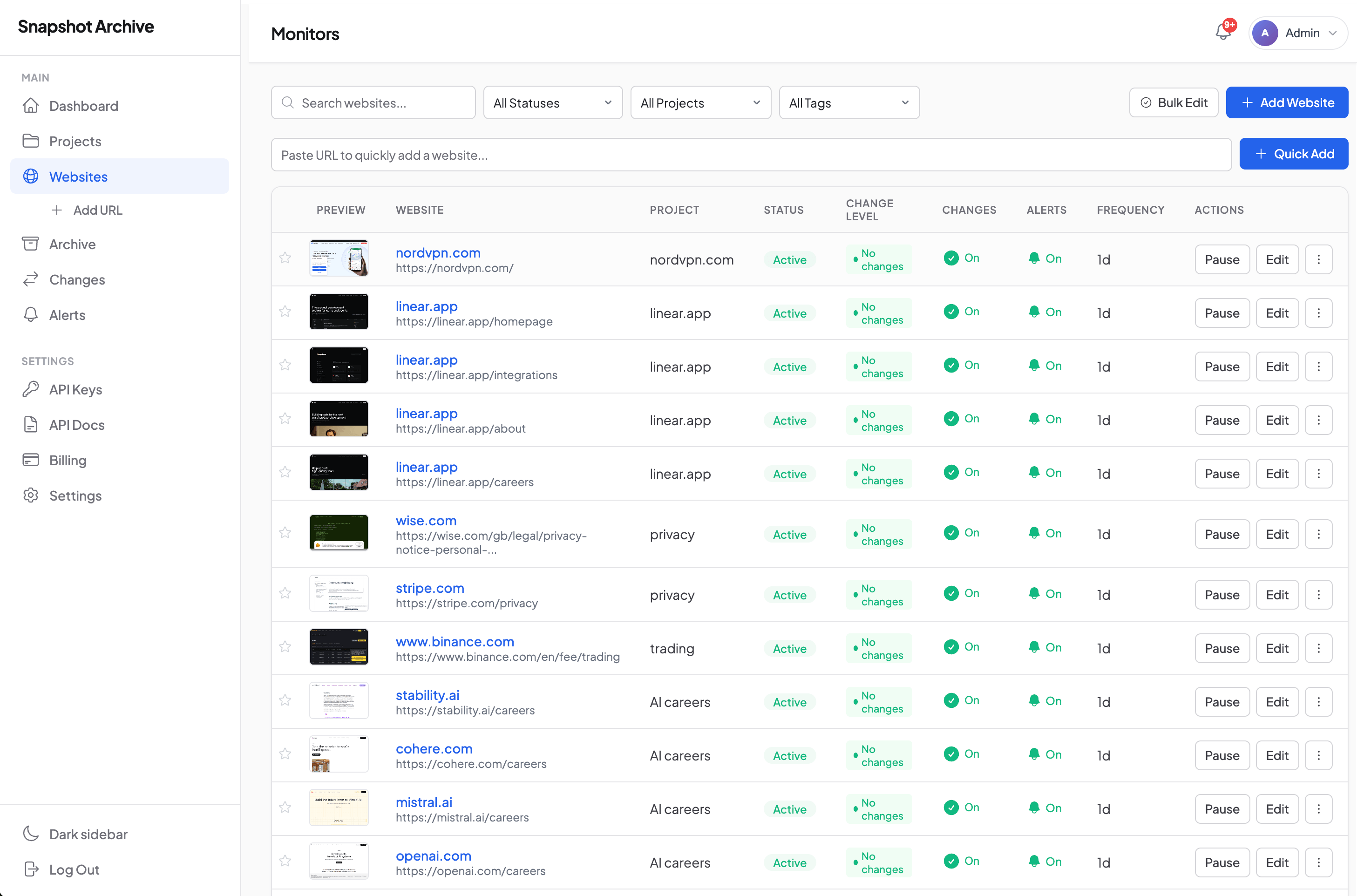Star the openai.com row
The width and height of the screenshot is (1357, 896).
(x=285, y=862)
